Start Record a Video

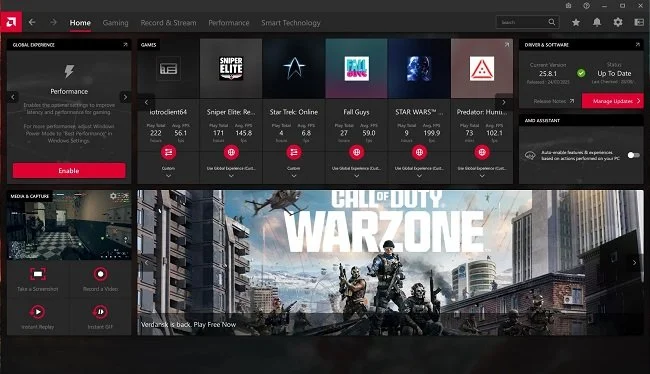tap(100, 279)
